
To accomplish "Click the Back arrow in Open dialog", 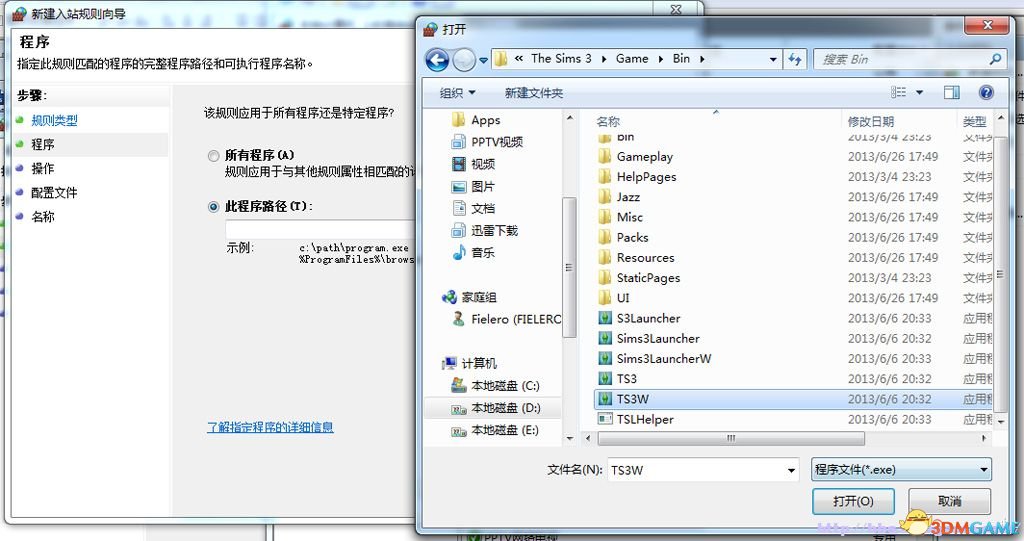I will tap(437, 60).
